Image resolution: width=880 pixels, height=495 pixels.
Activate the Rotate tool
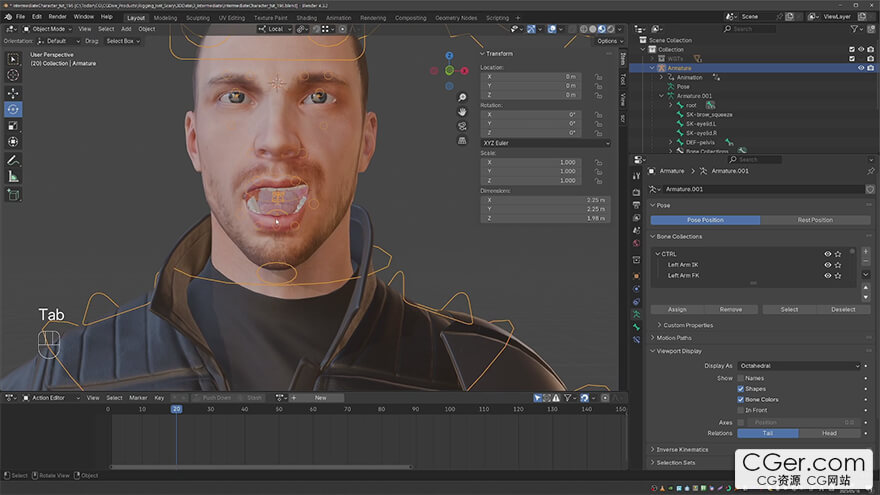click(x=13, y=109)
